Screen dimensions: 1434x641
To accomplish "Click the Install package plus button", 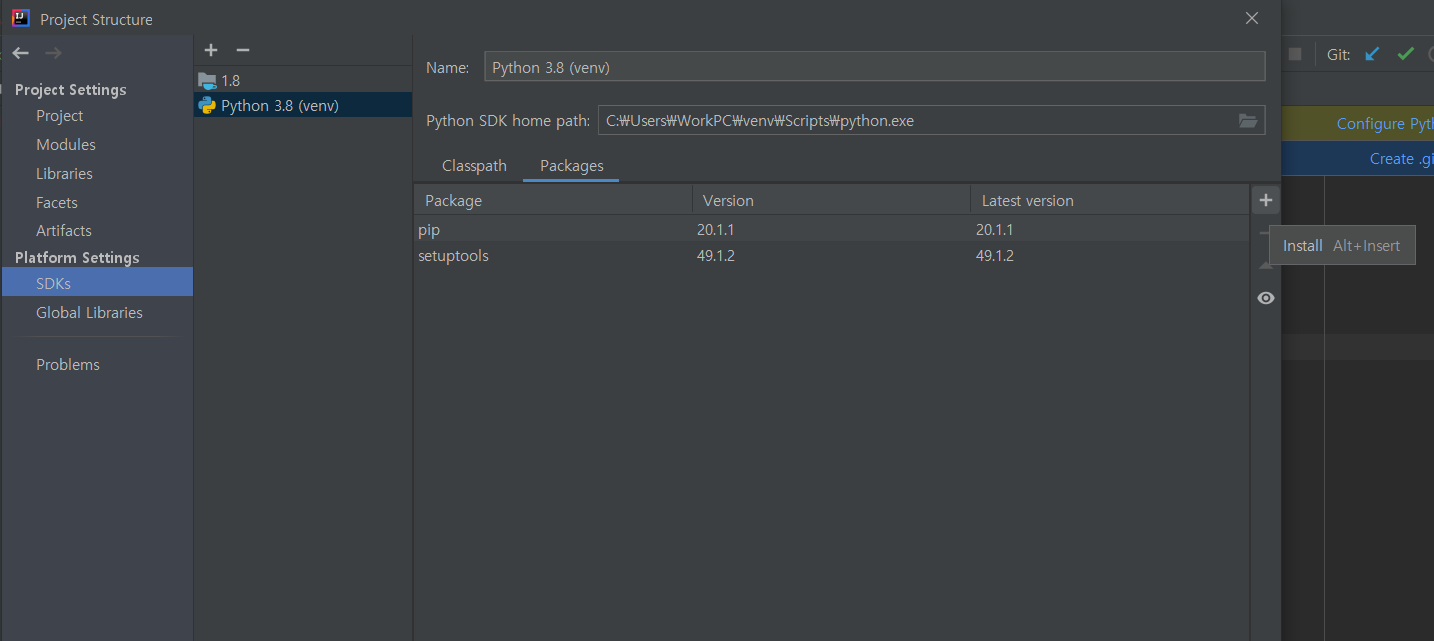I will coord(1265,201).
